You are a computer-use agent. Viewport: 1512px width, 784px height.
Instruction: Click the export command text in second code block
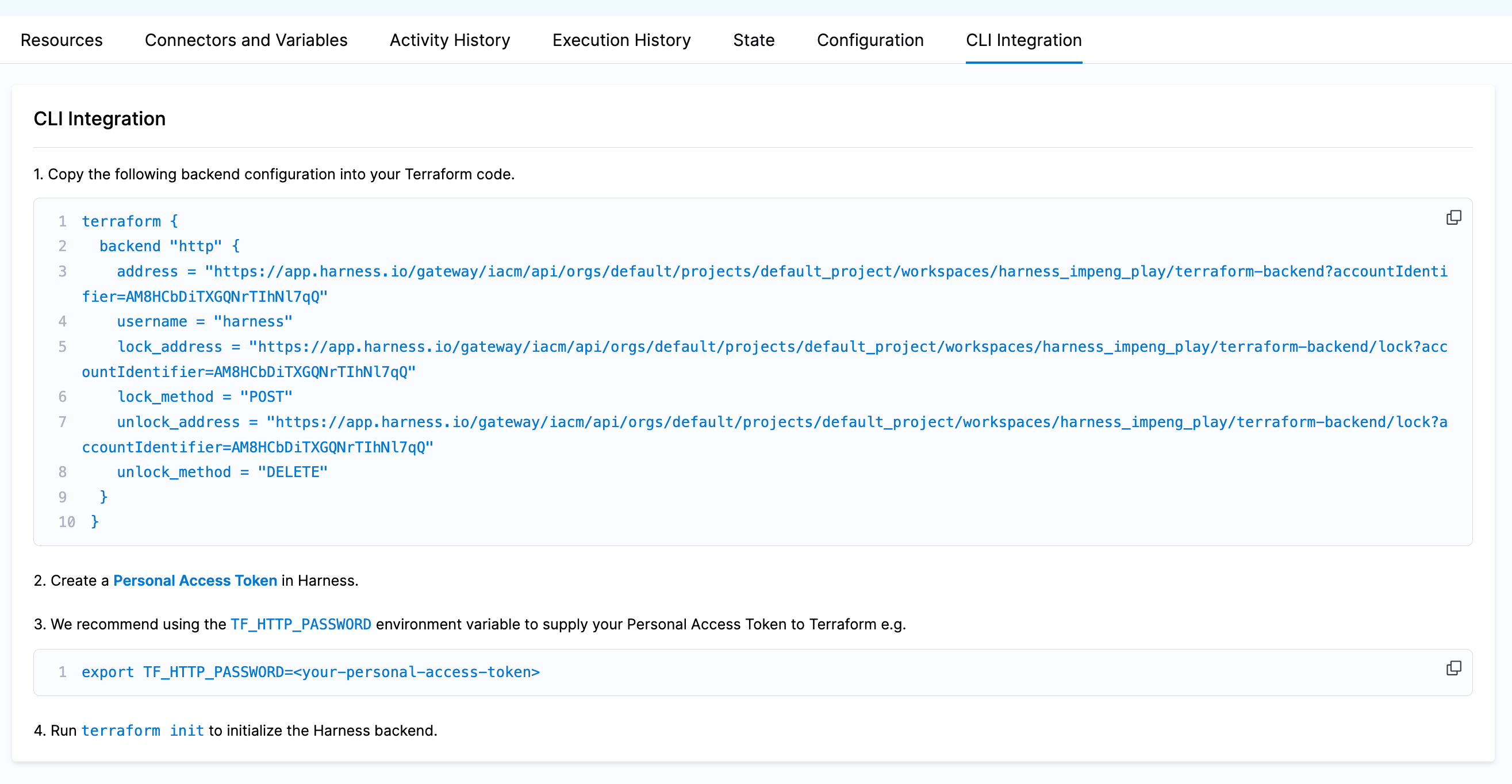click(x=311, y=672)
